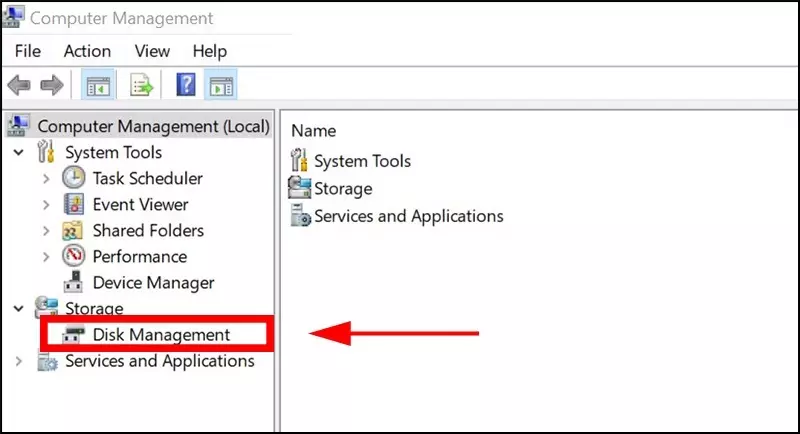Select Storage in the Name list

[343, 189]
